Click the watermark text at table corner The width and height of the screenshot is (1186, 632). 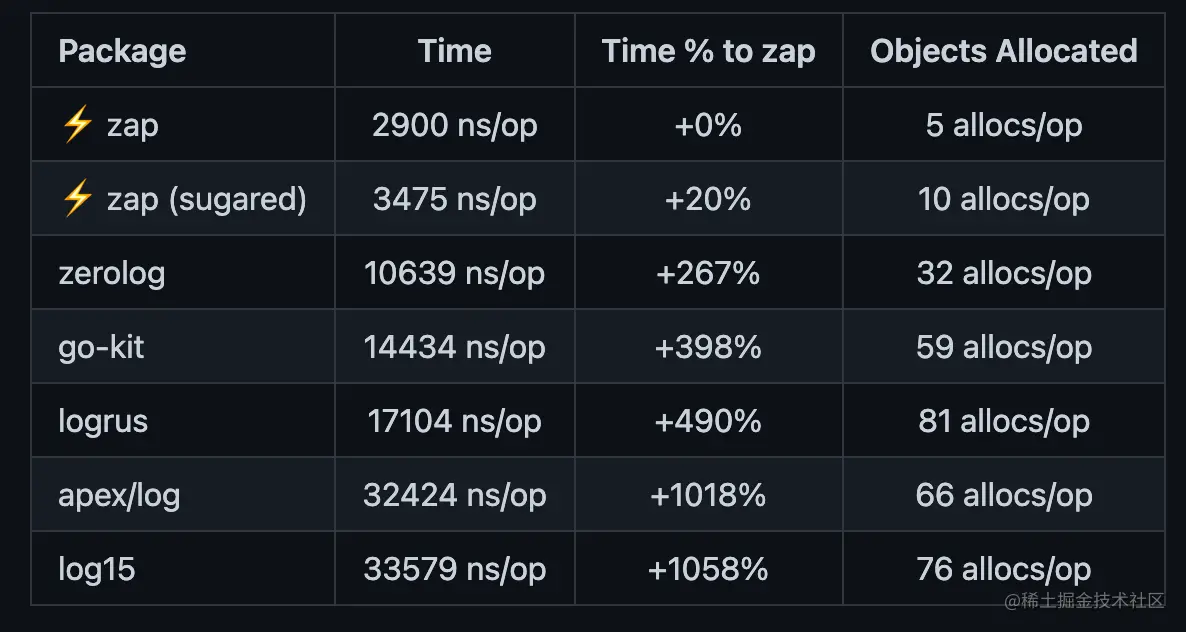pyautogui.click(x=1083, y=601)
